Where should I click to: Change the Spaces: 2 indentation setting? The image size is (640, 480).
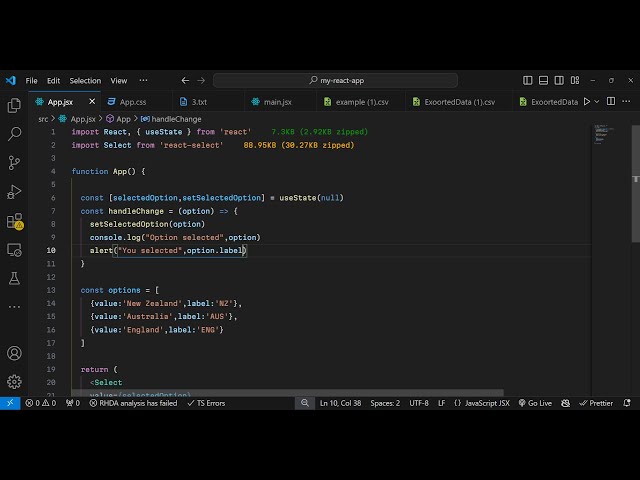(385, 403)
